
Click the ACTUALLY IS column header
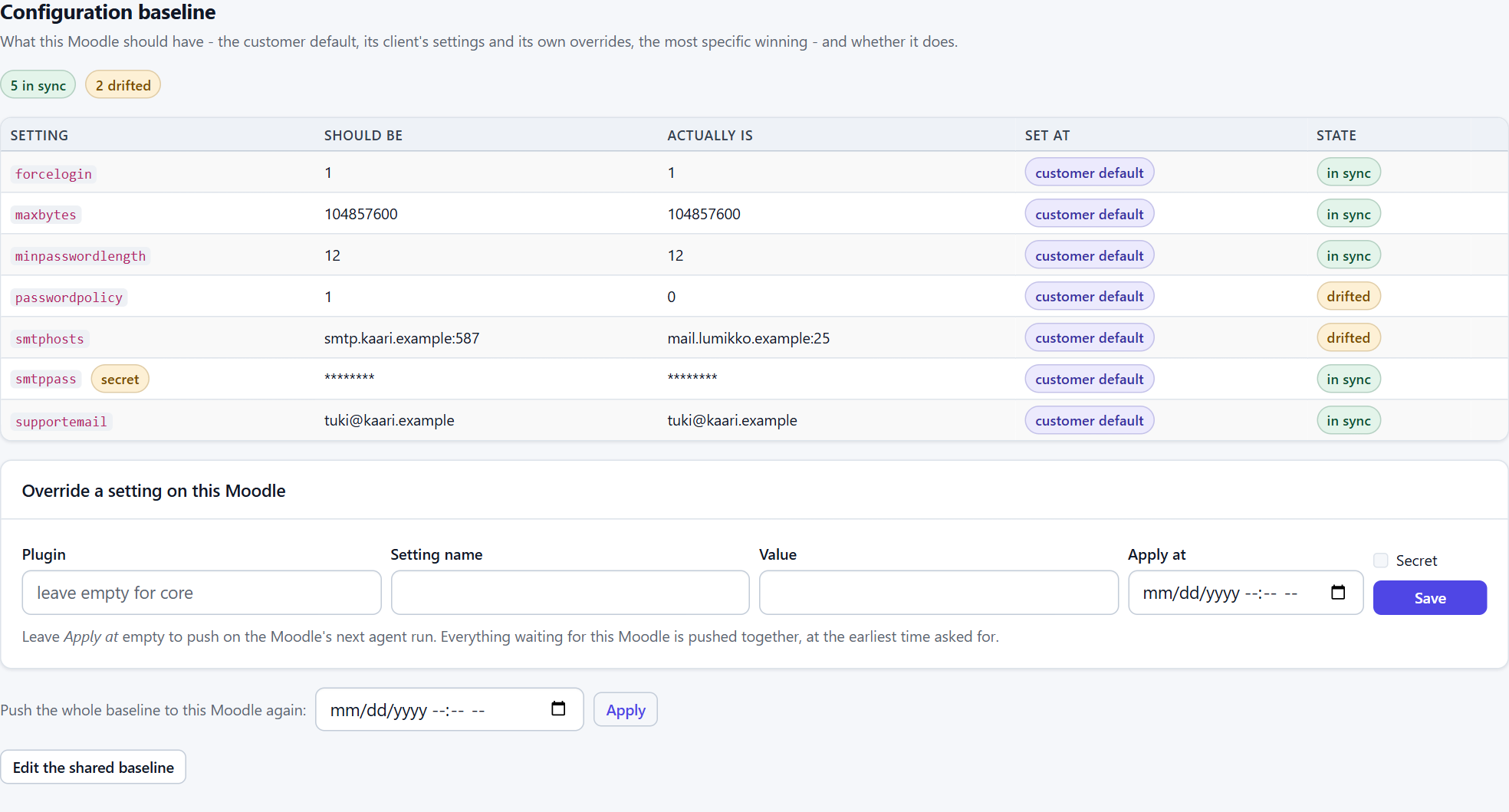click(710, 136)
